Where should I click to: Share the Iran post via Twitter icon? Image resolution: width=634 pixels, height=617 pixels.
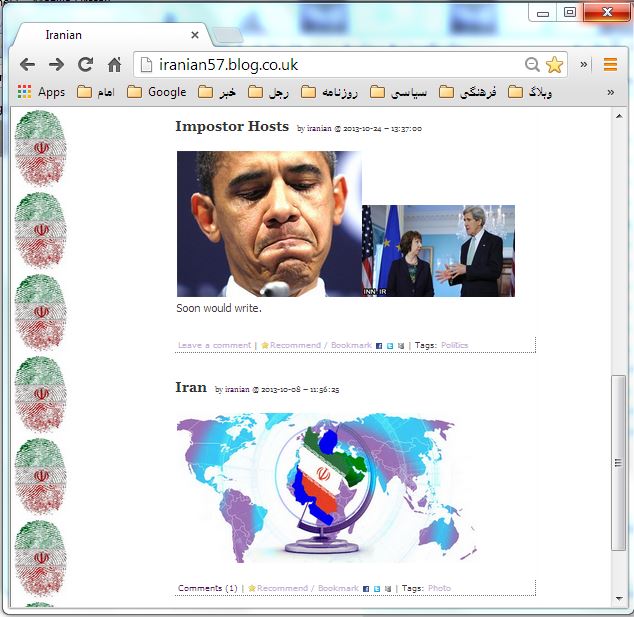pos(377,589)
